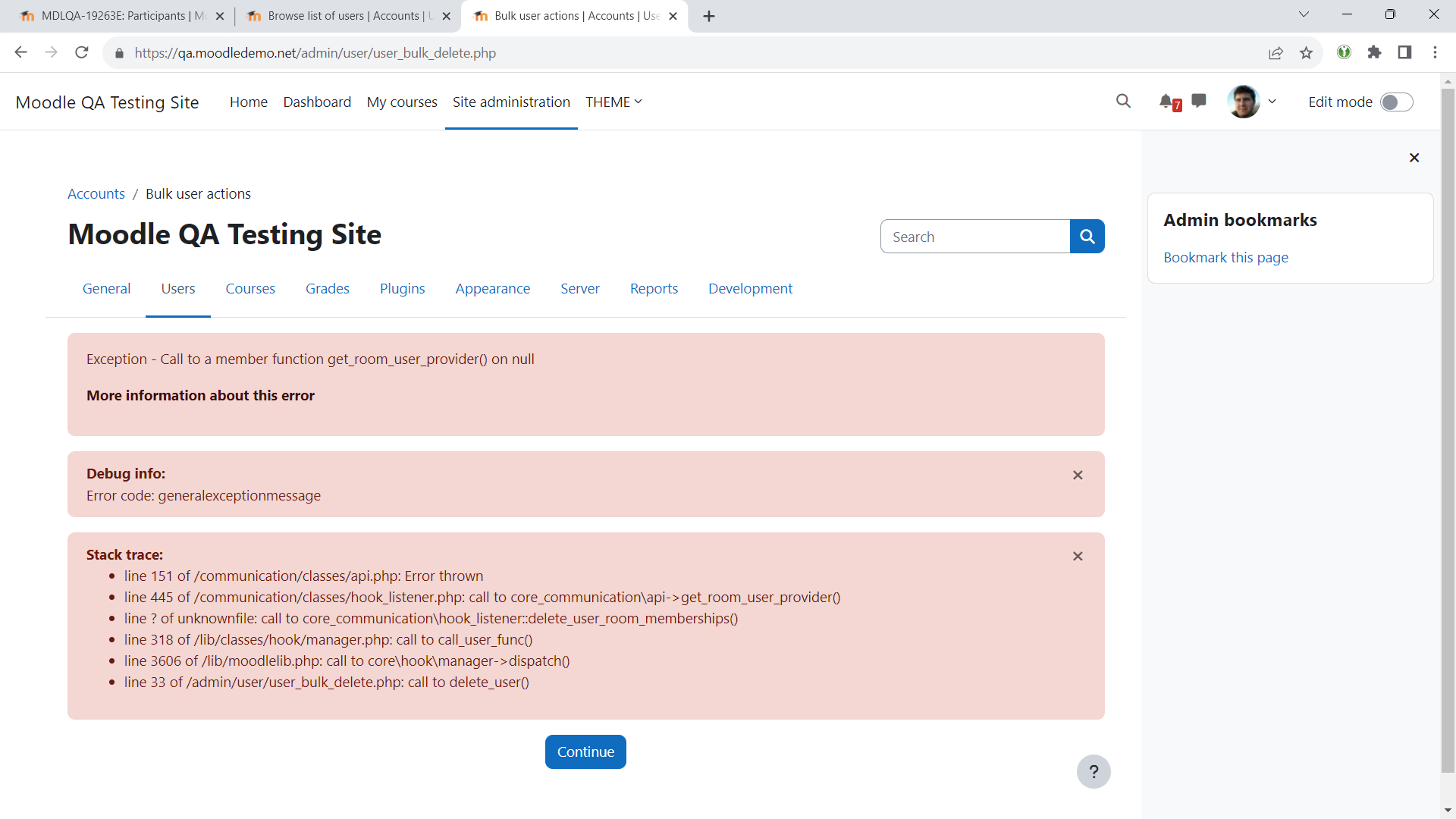Dismiss the Debug info alert
The width and height of the screenshot is (1456, 819).
1078,475
